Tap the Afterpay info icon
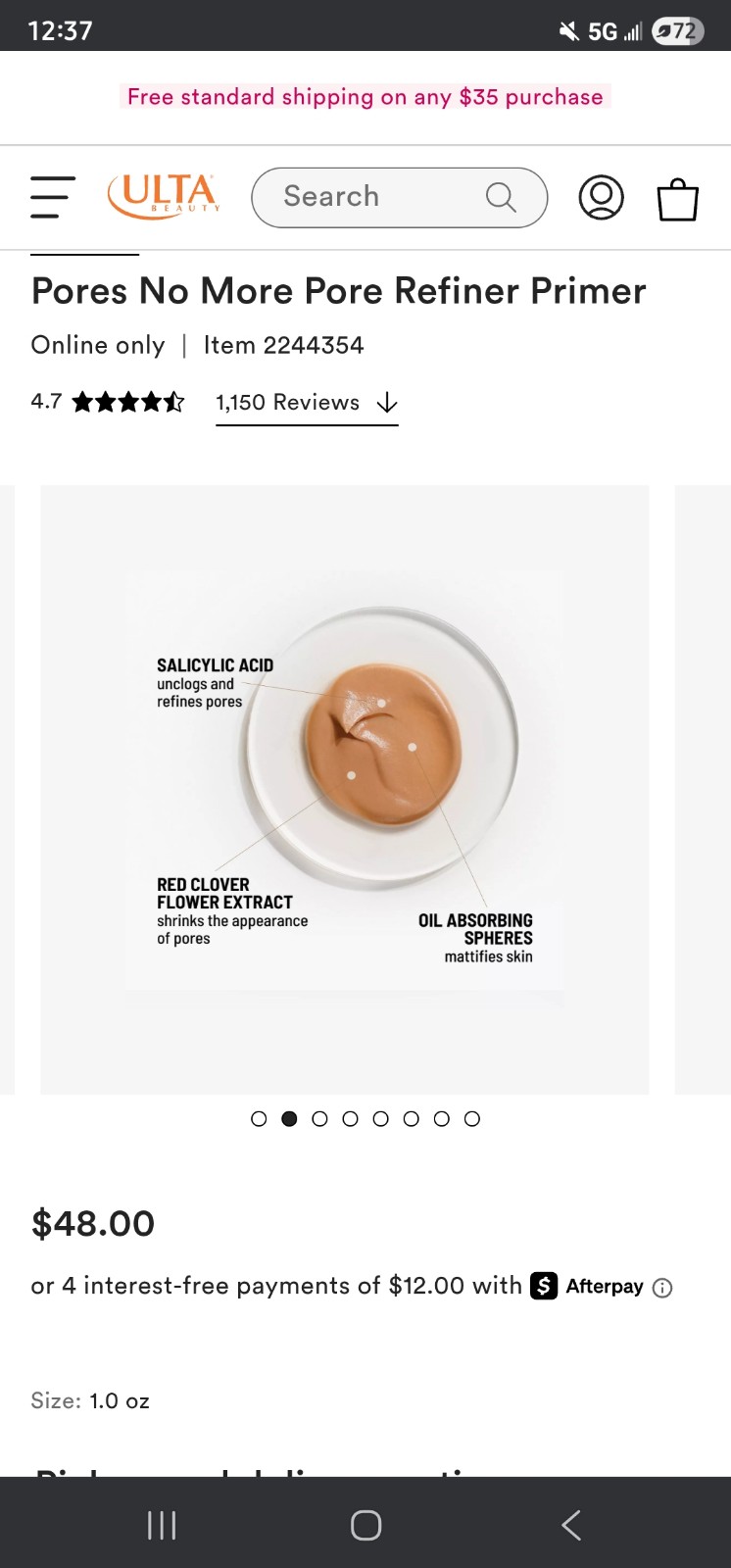The width and height of the screenshot is (731, 1568). (x=662, y=1288)
